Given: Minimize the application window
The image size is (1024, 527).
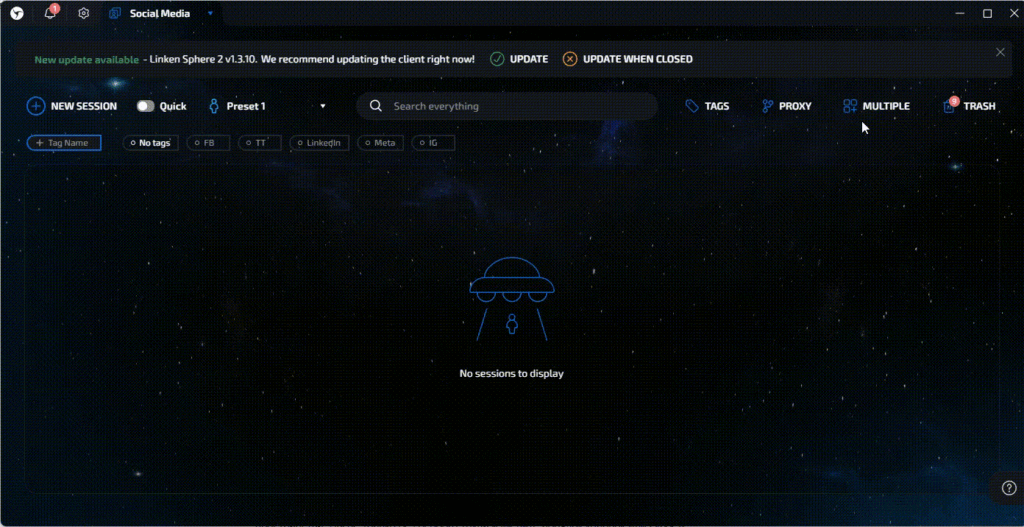Looking at the screenshot, I should (x=960, y=13).
